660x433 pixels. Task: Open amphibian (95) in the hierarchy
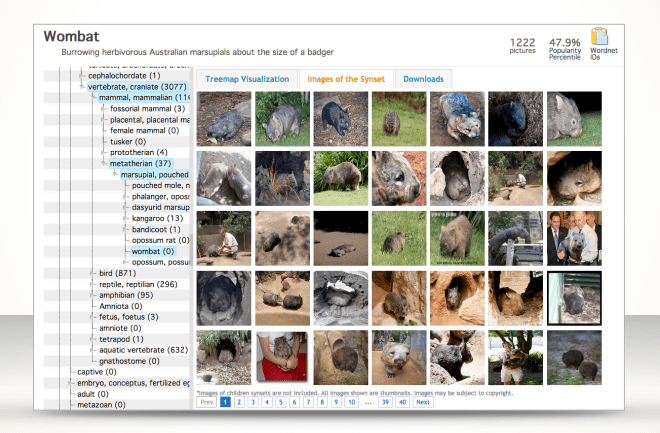127,295
